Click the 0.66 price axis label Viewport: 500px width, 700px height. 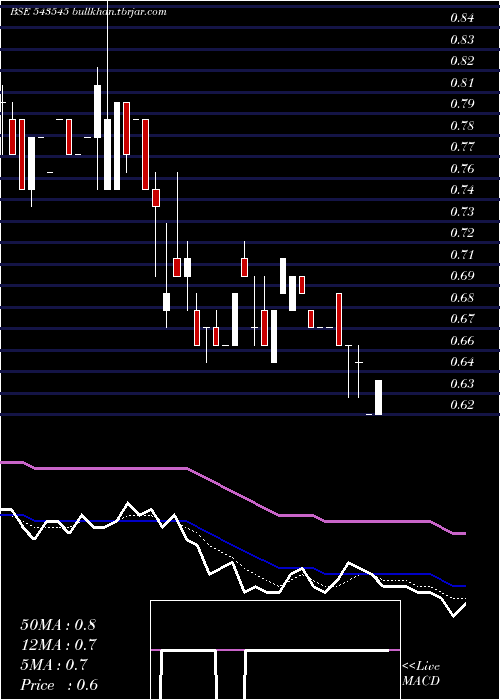(462, 340)
